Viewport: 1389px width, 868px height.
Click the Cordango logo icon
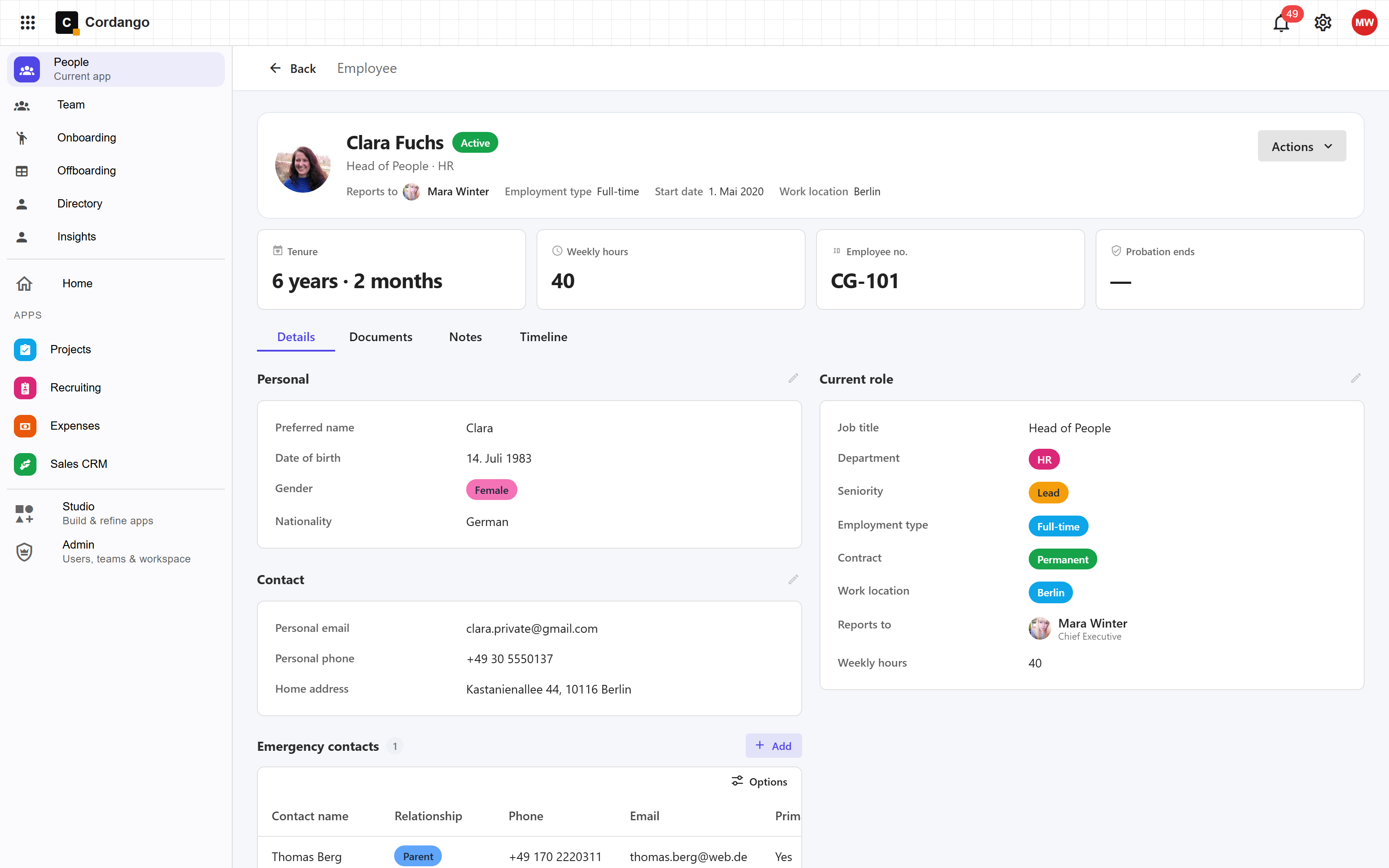tap(66, 23)
